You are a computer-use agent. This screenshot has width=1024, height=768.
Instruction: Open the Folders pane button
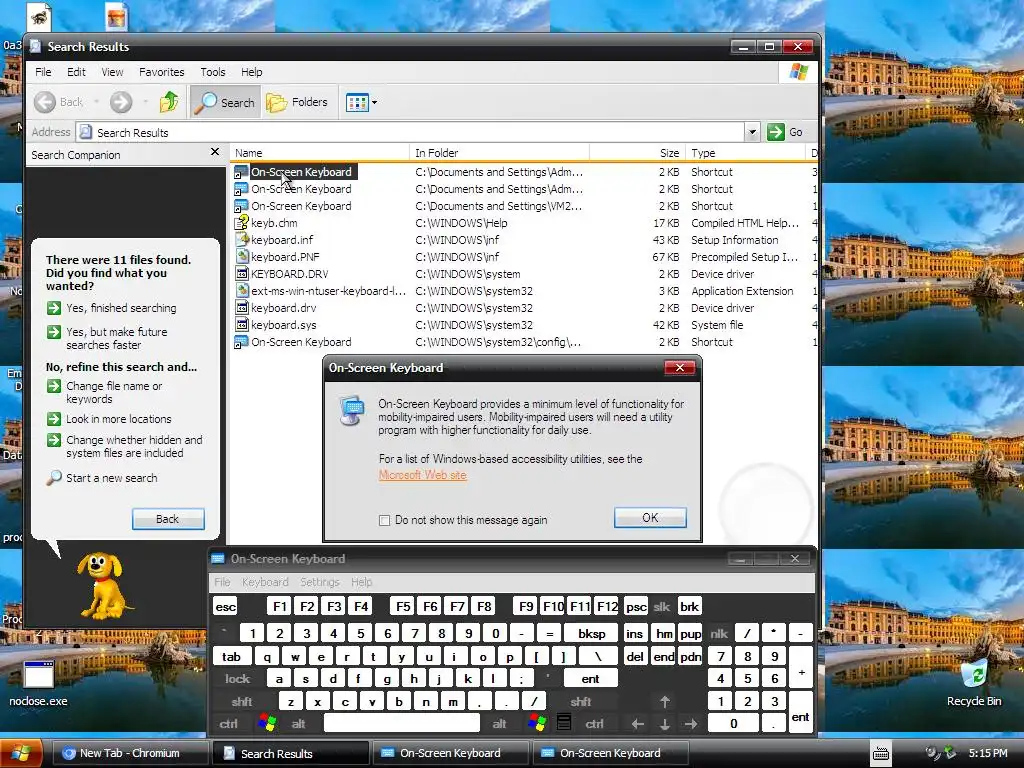[297, 103]
